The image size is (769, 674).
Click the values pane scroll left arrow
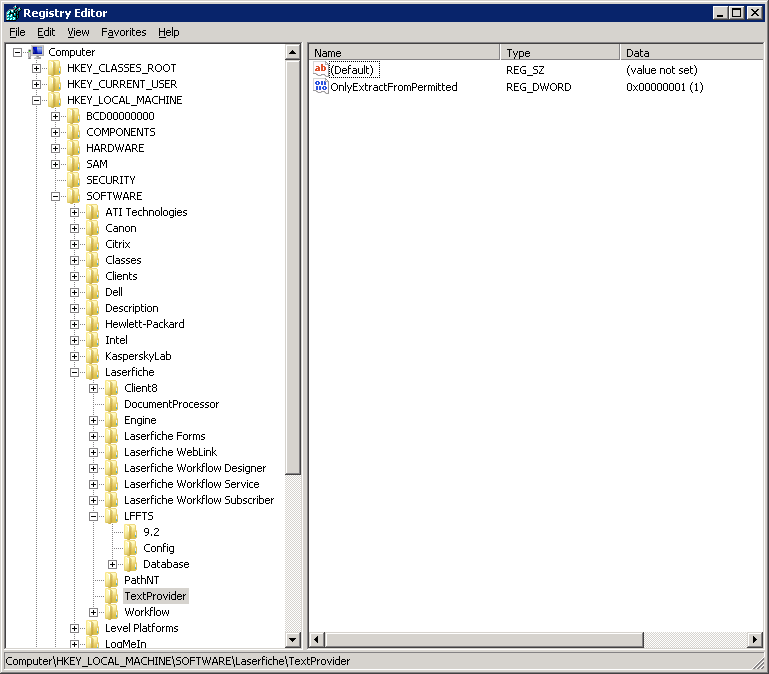(x=316, y=640)
